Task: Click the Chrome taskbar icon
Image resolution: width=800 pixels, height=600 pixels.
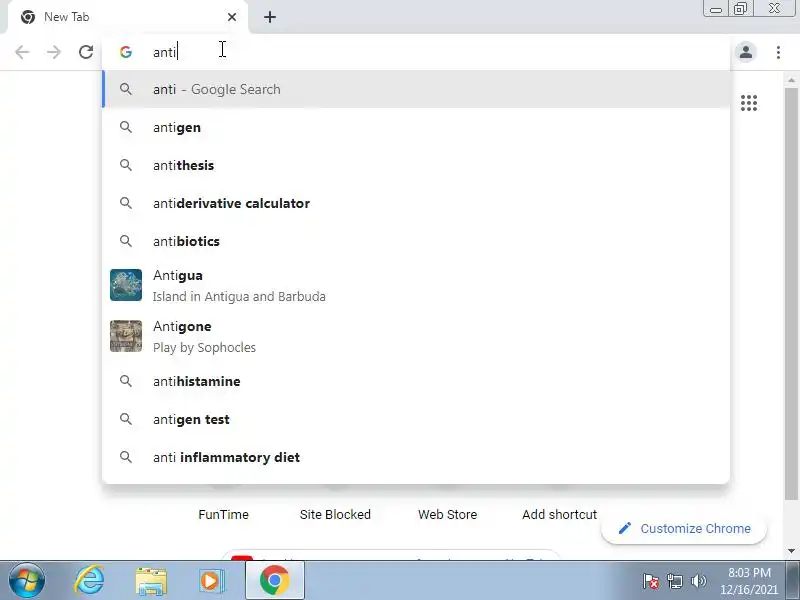Action: coord(274,581)
